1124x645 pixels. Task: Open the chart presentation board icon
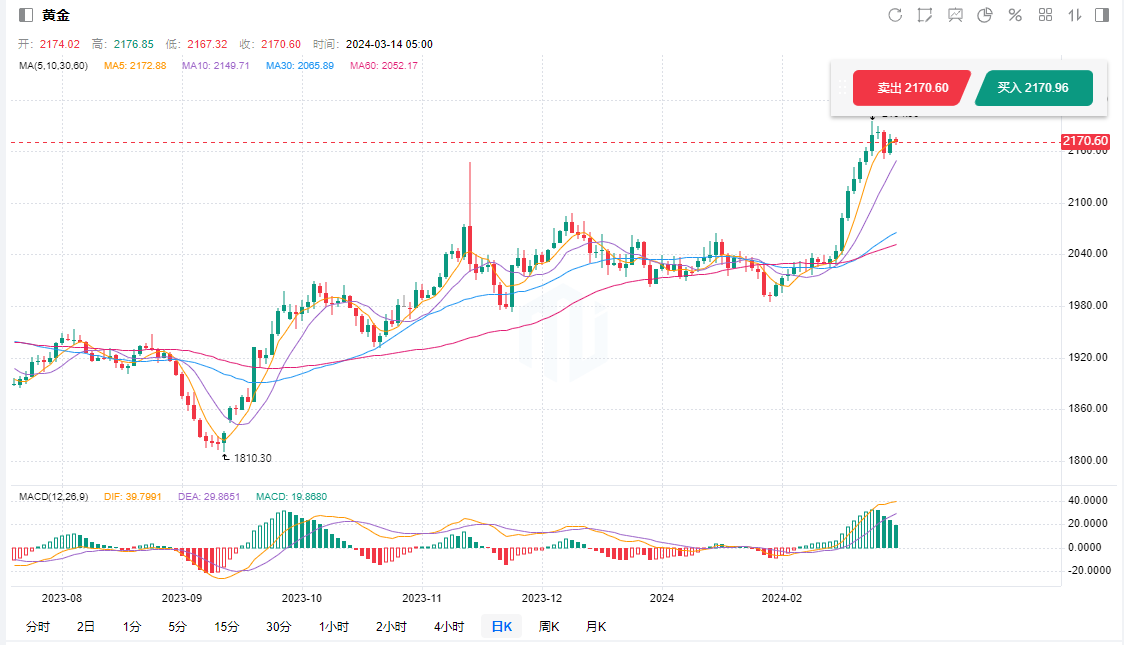[x=955, y=15]
